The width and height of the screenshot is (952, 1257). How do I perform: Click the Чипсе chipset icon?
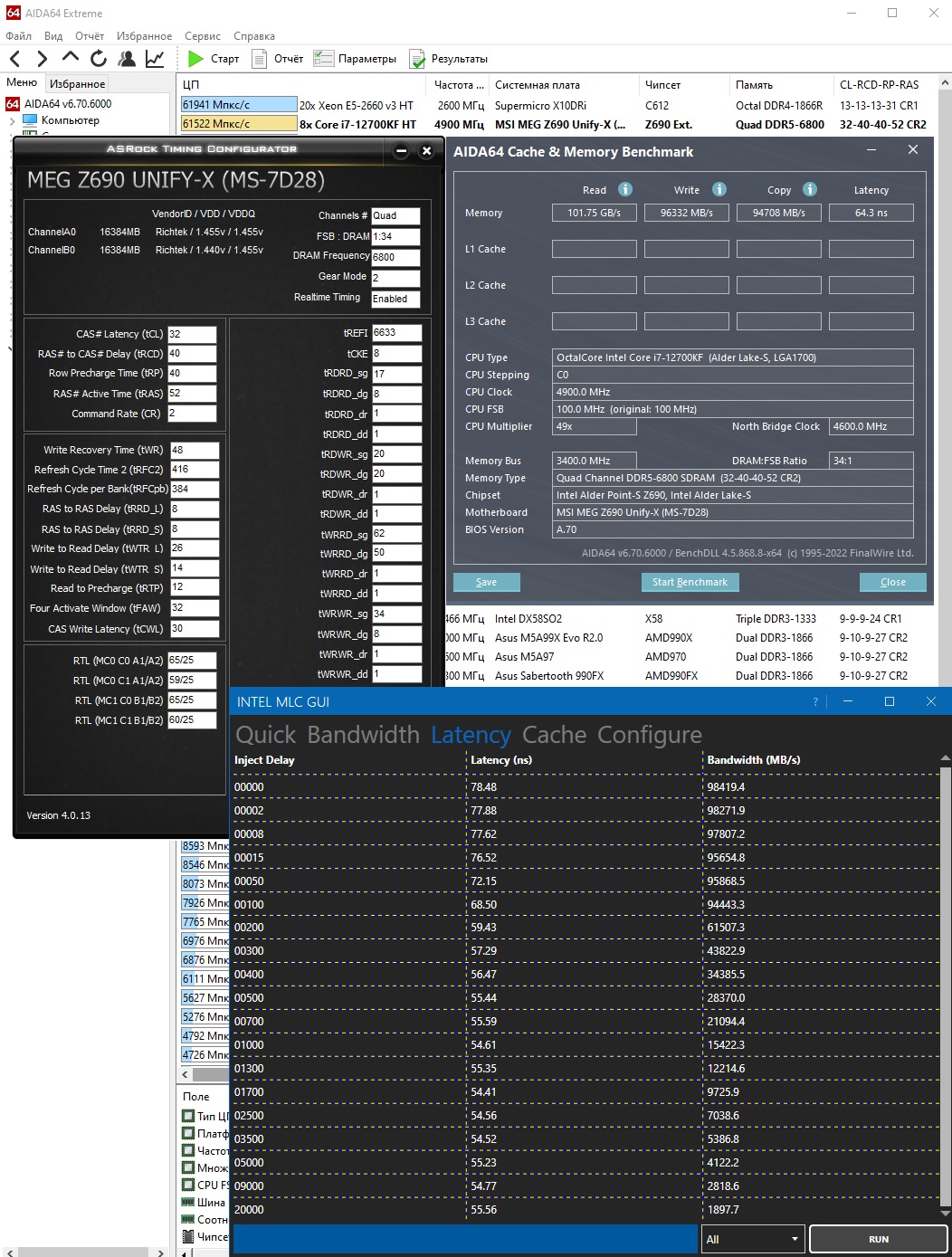[189, 1236]
